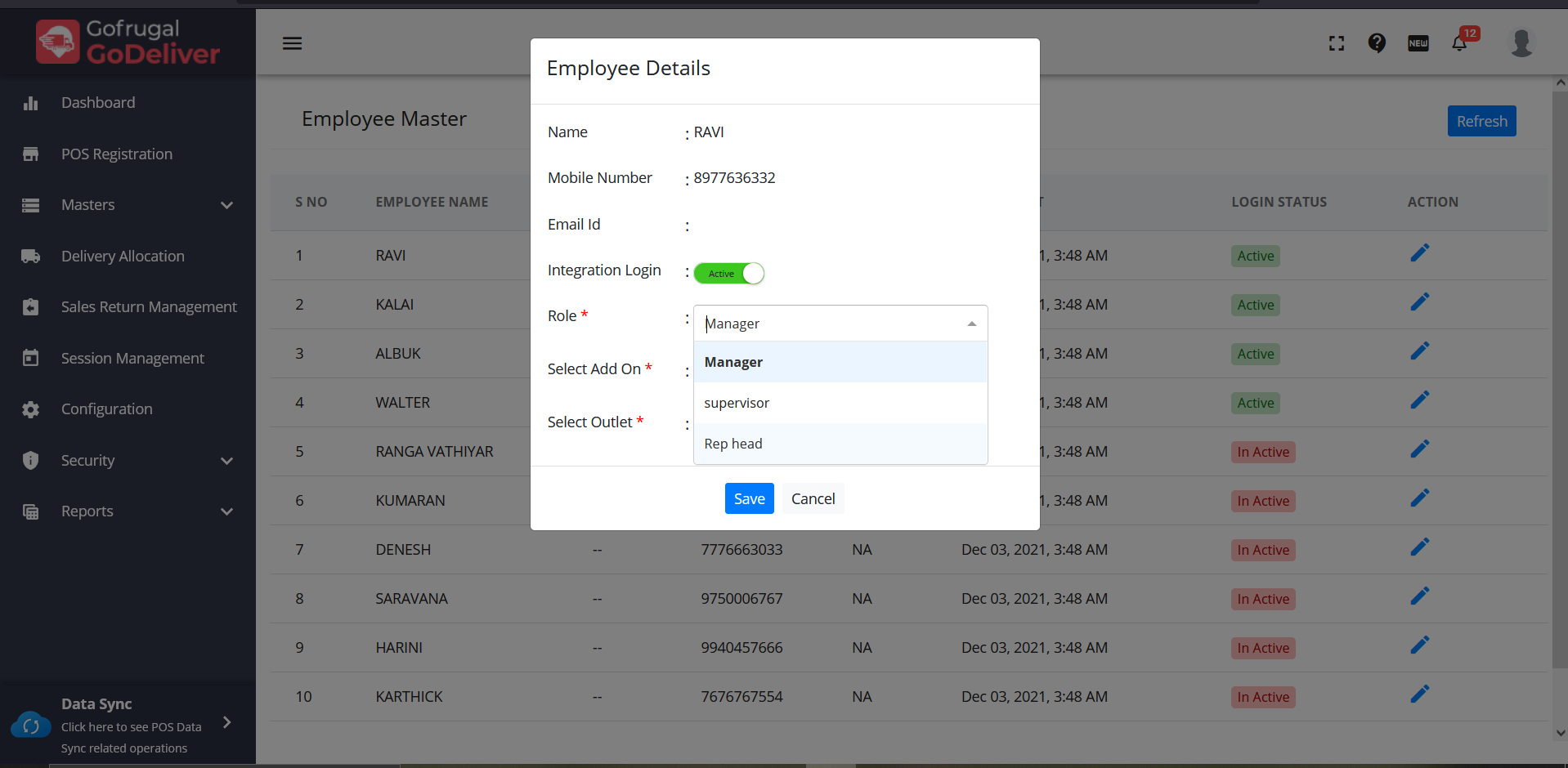Click the Cancel button
1568x768 pixels.
813,498
